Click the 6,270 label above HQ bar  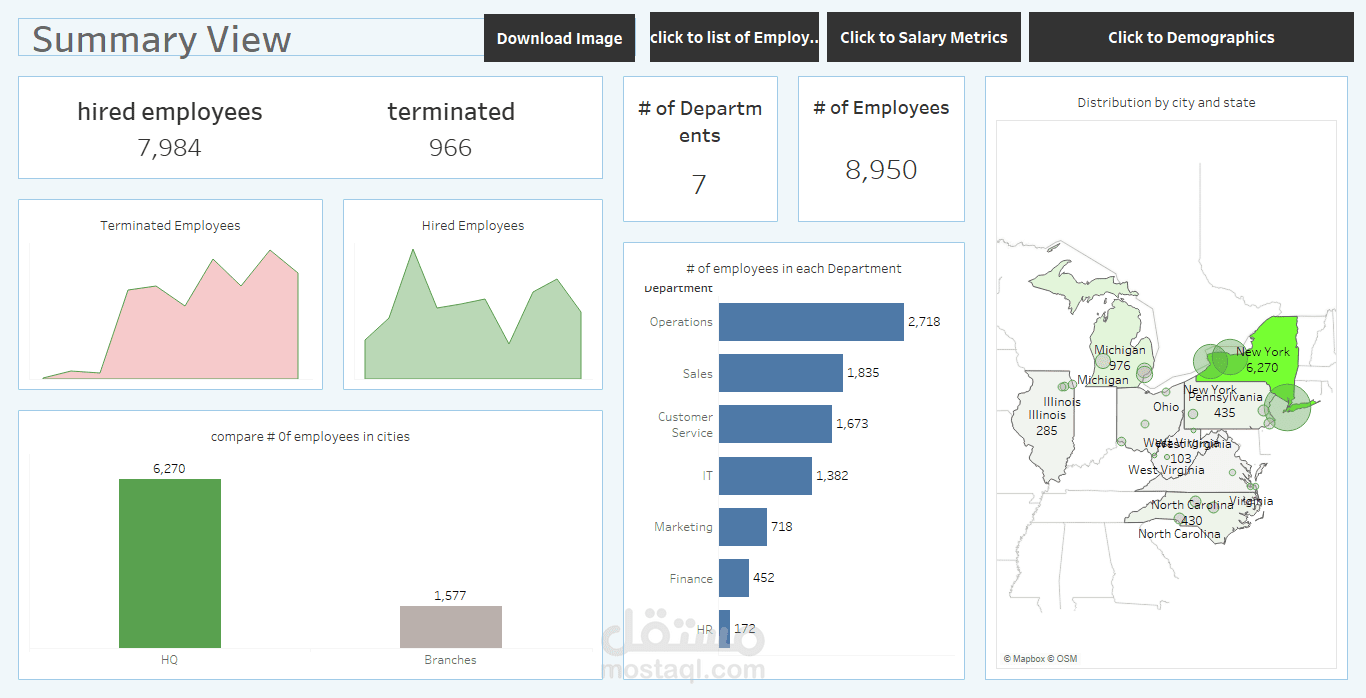tap(169, 469)
